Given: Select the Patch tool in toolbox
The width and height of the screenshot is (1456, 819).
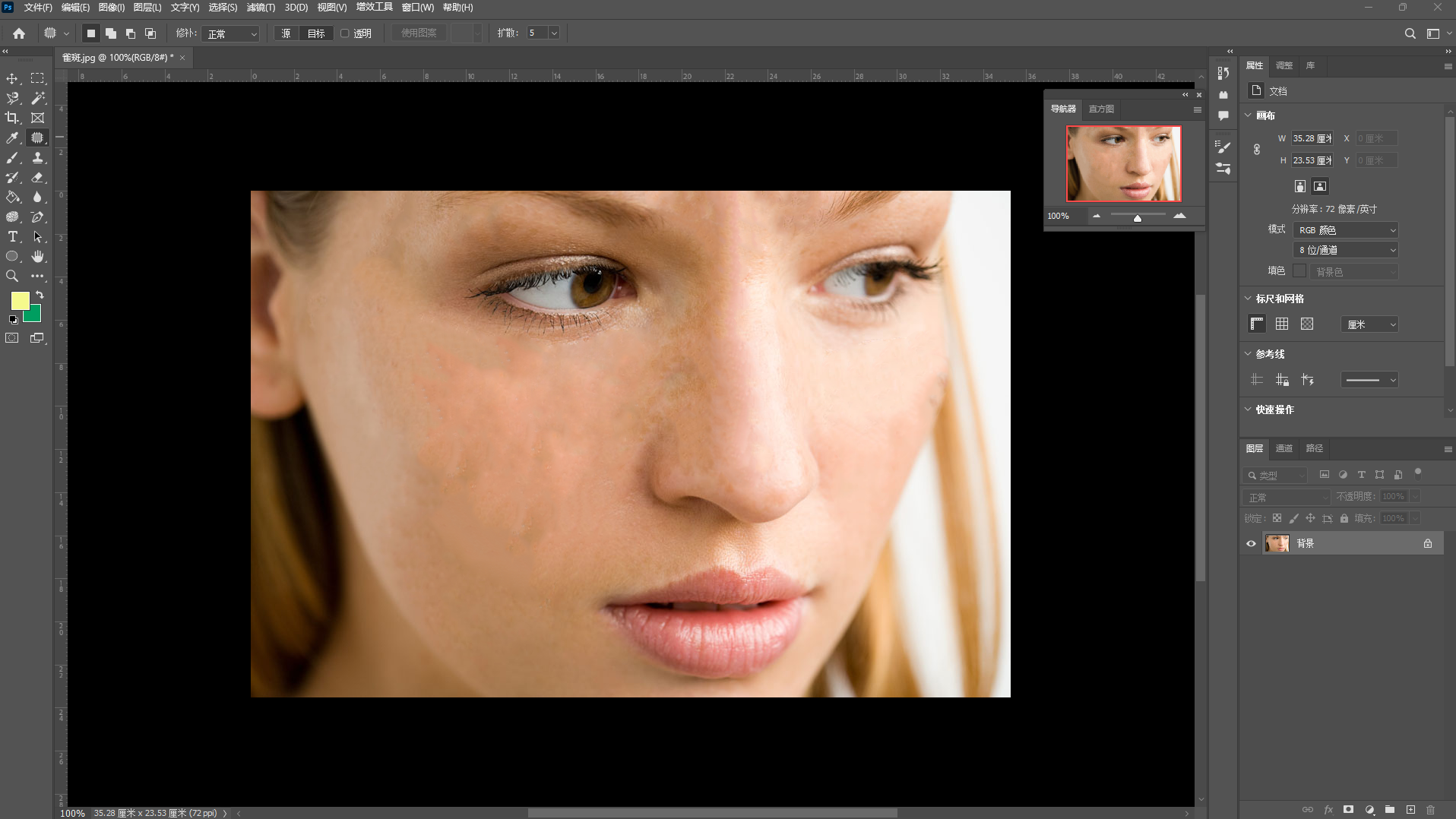Looking at the screenshot, I should 37,138.
